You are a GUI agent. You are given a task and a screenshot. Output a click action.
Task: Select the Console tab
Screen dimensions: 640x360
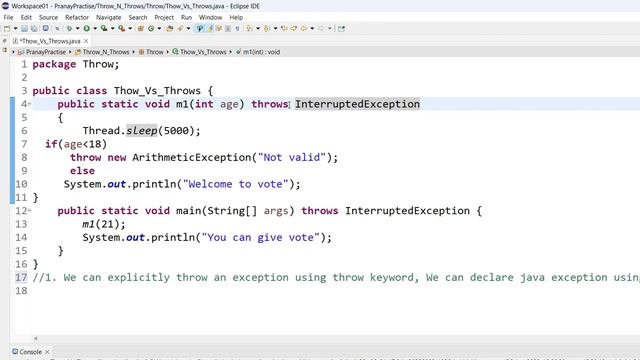coord(30,352)
